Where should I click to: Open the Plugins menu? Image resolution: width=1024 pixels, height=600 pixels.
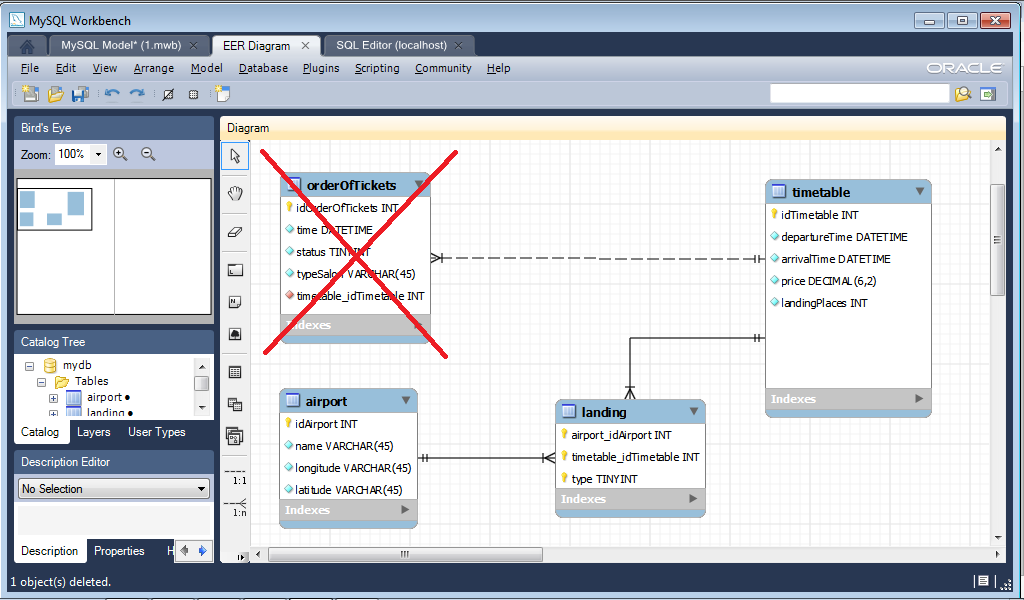click(321, 68)
